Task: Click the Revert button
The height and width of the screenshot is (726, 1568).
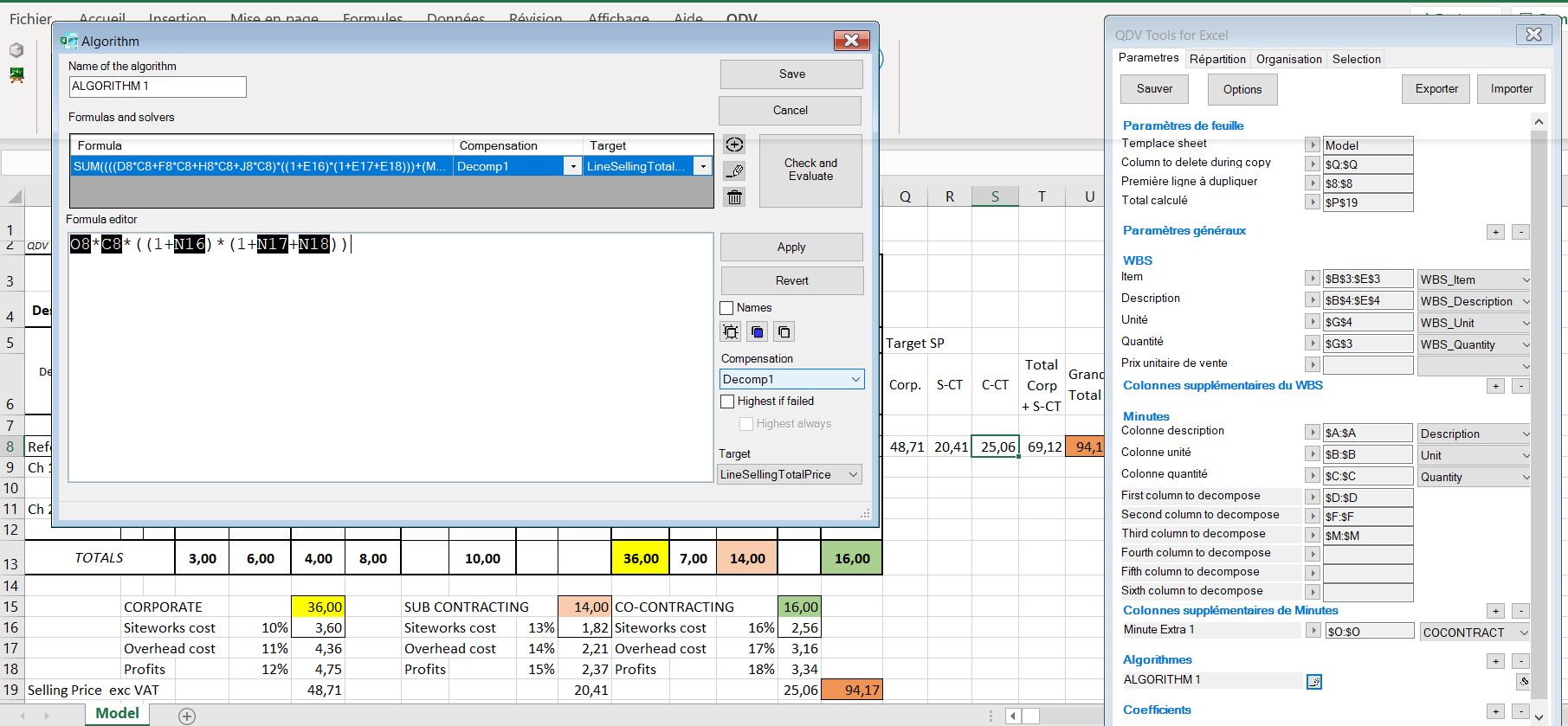Action: tap(792, 280)
